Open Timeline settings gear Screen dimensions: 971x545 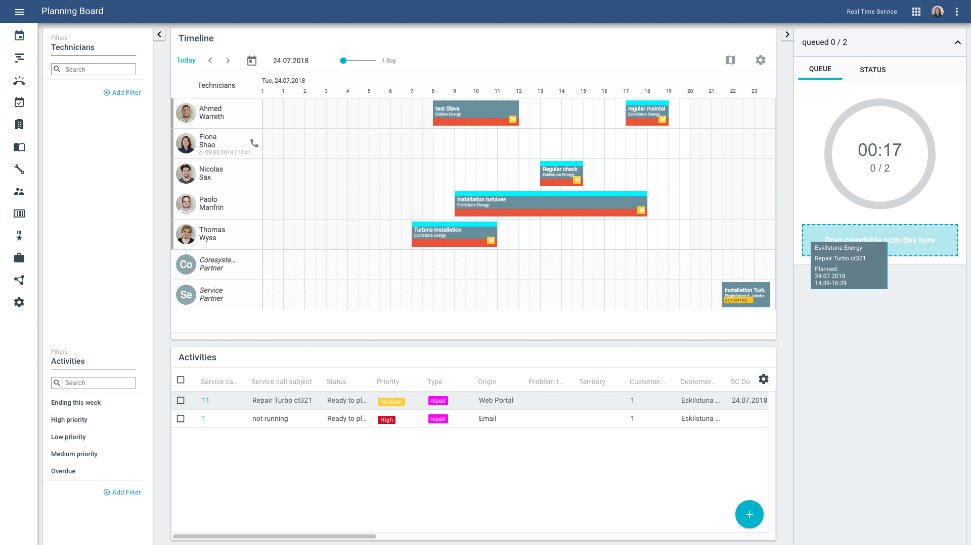pos(760,60)
